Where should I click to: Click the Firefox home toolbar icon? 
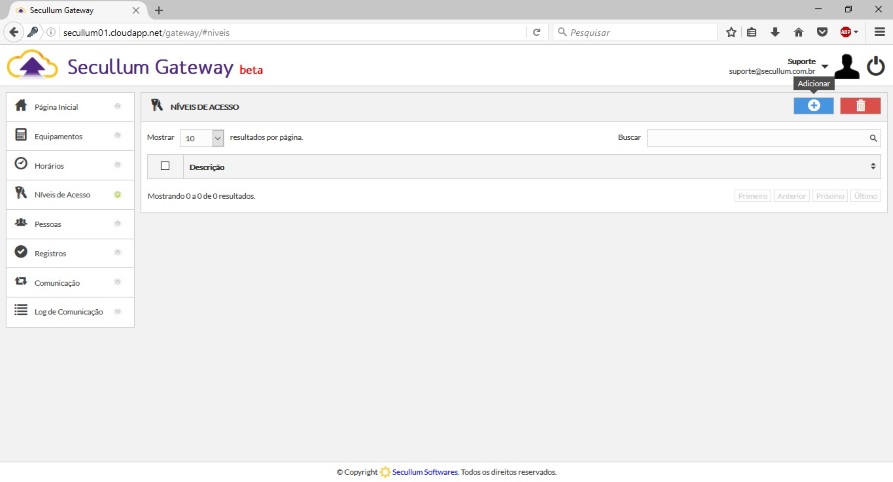(x=798, y=32)
